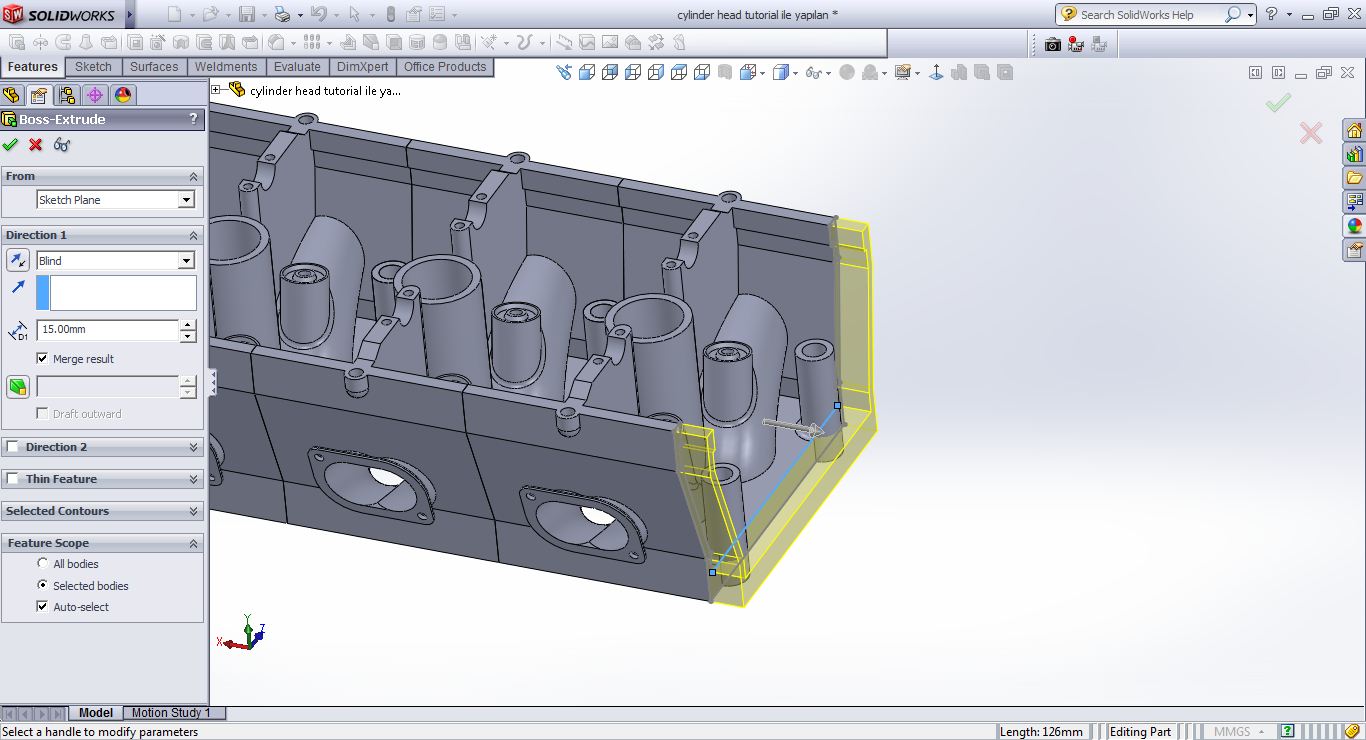Open the Evaluate tab
The height and width of the screenshot is (740, 1366).
point(297,67)
